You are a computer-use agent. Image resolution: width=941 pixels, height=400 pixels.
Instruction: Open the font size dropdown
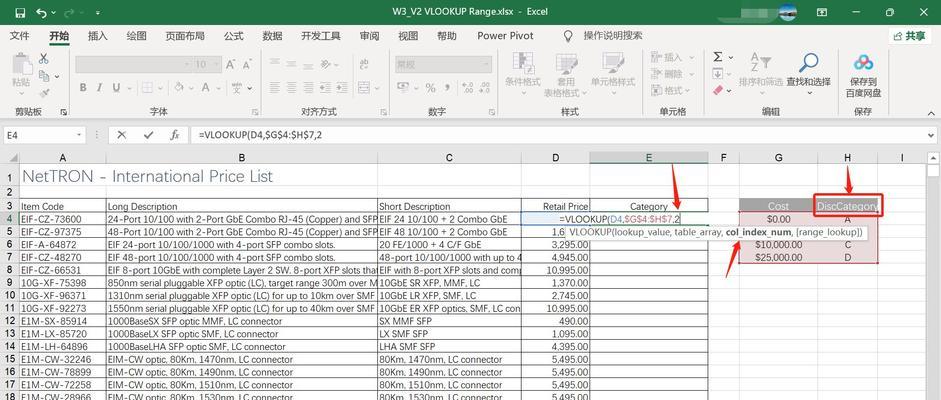coord(217,64)
